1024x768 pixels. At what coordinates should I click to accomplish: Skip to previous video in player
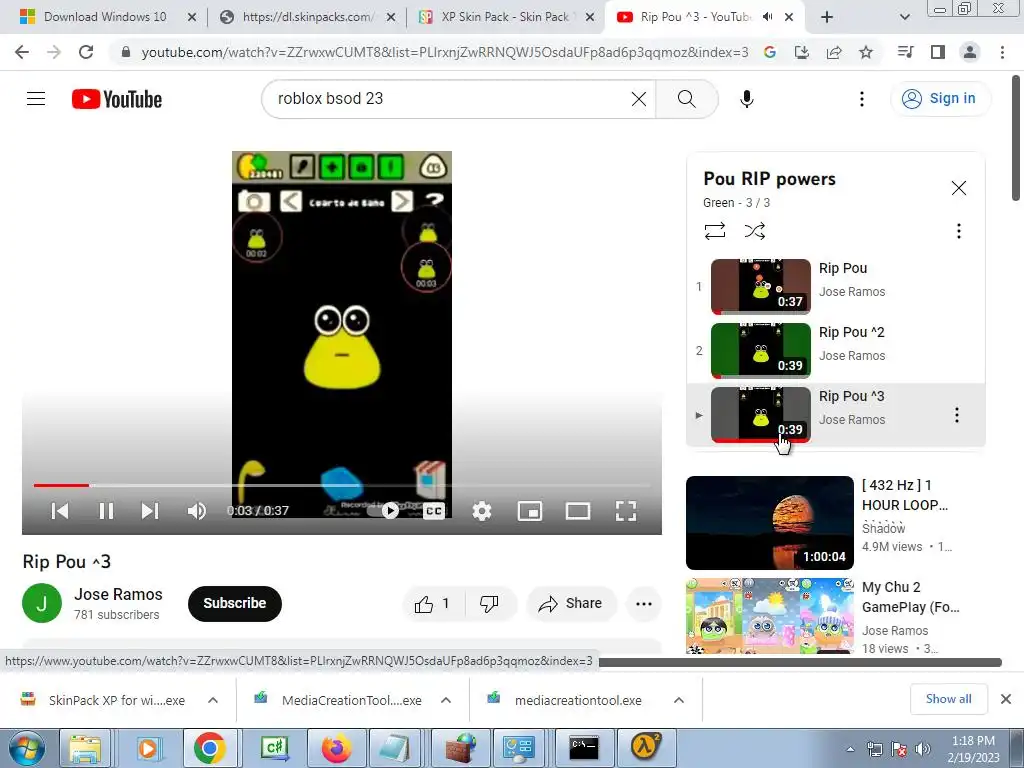pos(60,511)
